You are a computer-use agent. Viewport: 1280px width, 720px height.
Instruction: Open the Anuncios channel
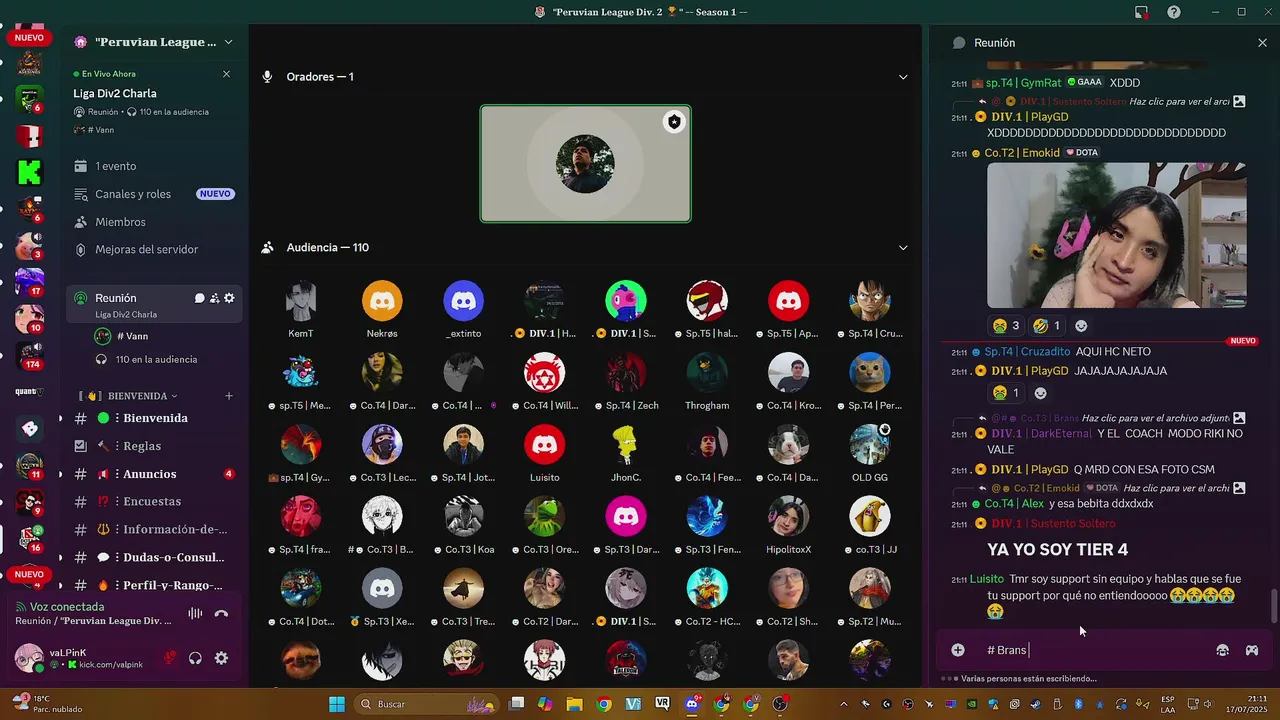(153, 474)
